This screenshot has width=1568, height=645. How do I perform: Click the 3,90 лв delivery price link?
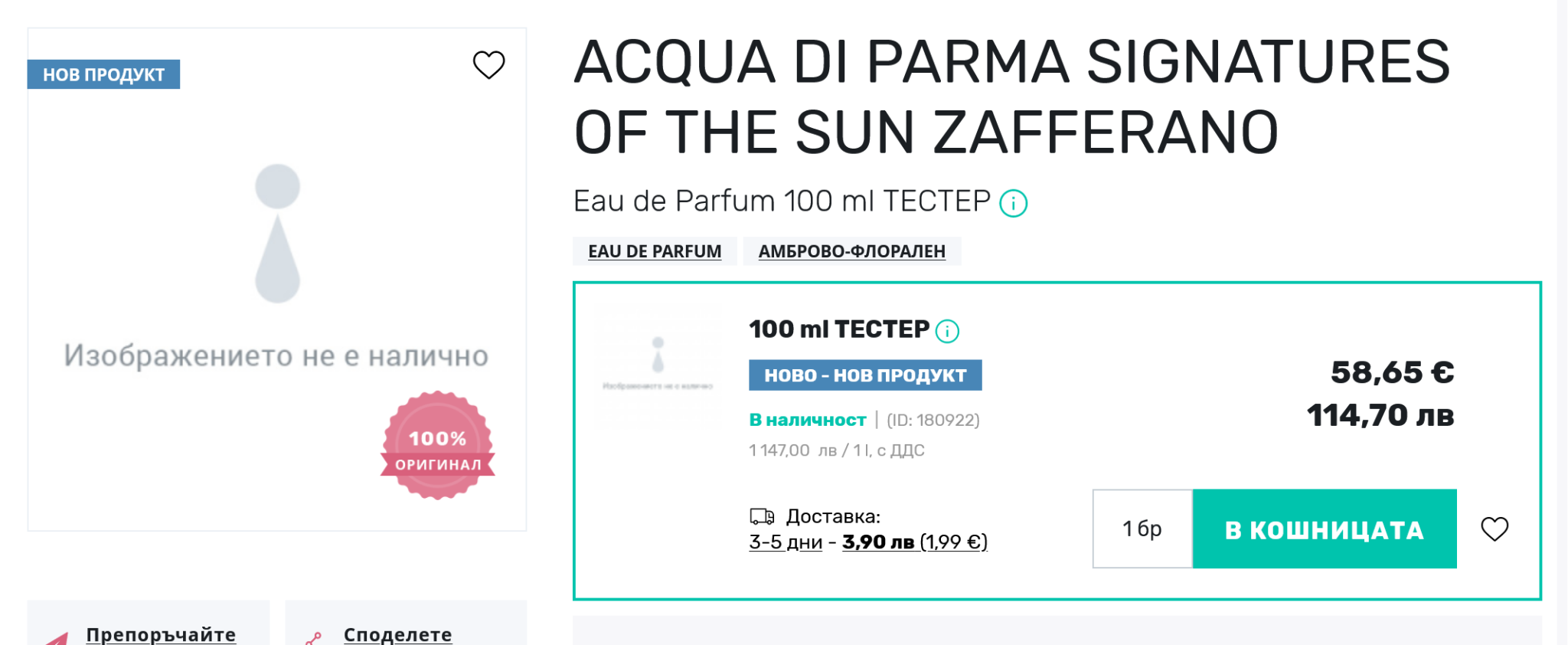[x=878, y=542]
